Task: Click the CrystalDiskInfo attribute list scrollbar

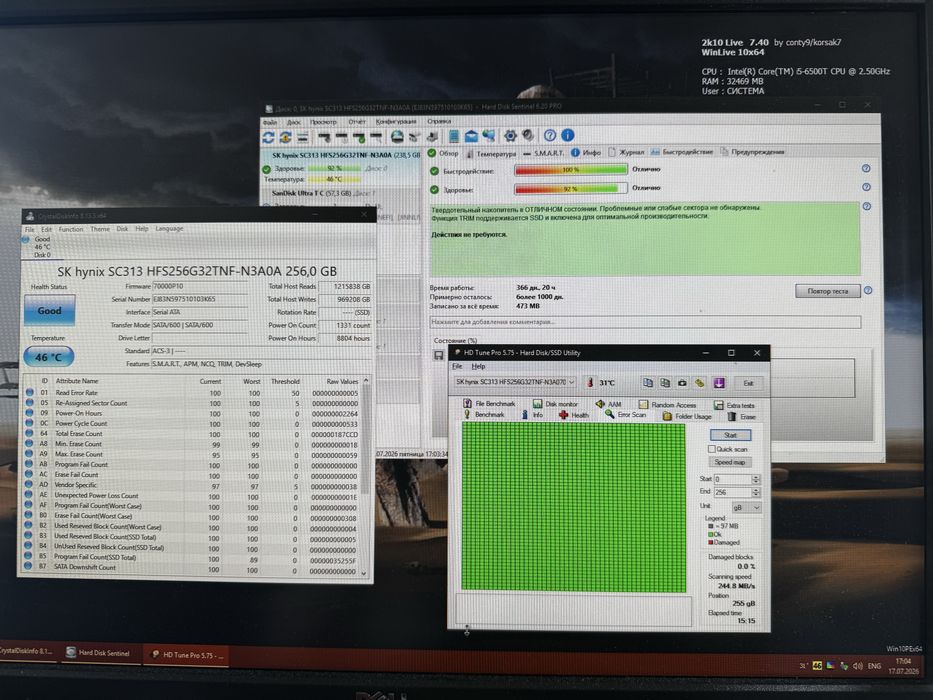Action: point(365,477)
